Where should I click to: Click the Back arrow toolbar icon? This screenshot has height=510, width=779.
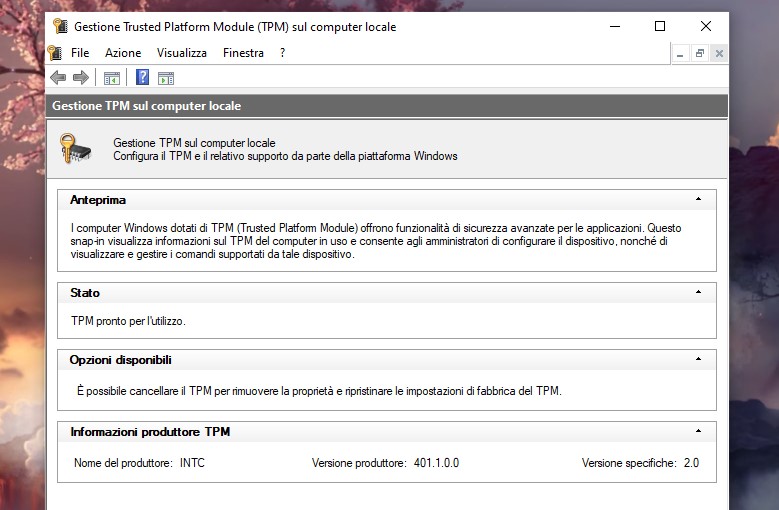click(x=58, y=78)
